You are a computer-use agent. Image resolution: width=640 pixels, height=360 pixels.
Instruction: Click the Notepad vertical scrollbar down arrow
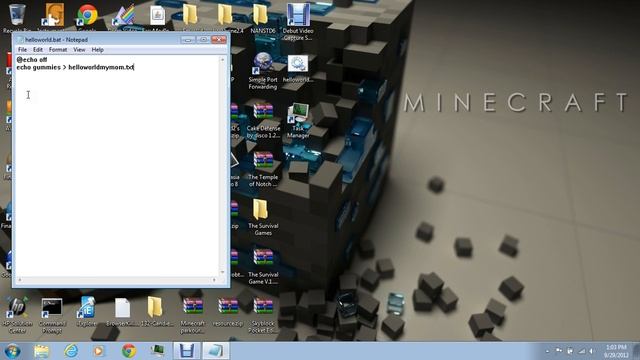pos(222,272)
